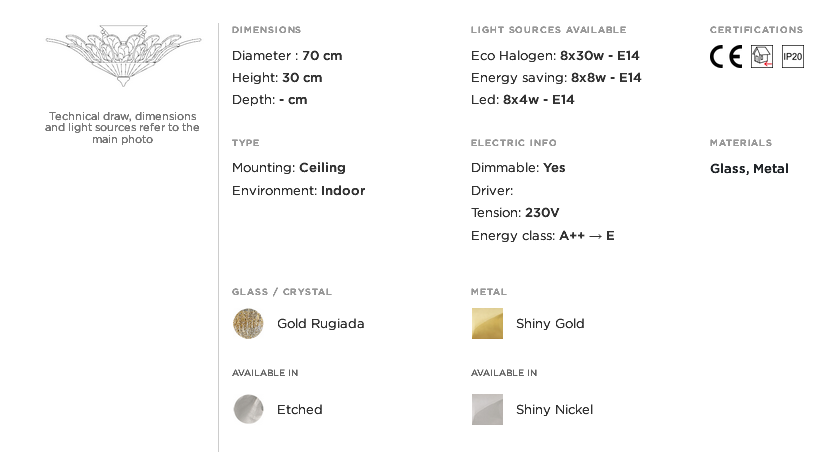Click the CE certification mark icon

726,57
